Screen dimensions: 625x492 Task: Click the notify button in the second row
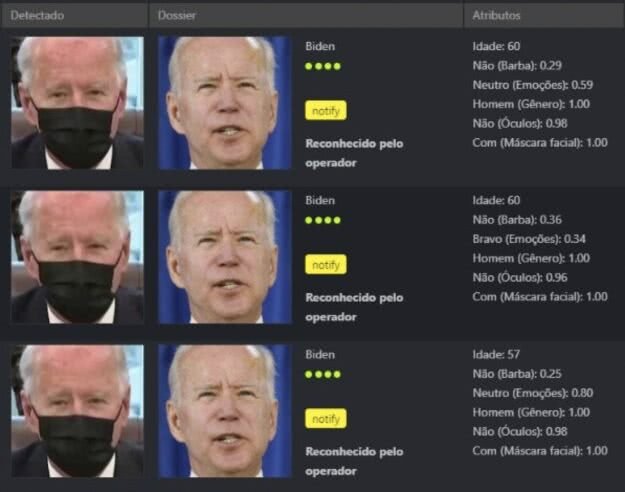point(326,264)
